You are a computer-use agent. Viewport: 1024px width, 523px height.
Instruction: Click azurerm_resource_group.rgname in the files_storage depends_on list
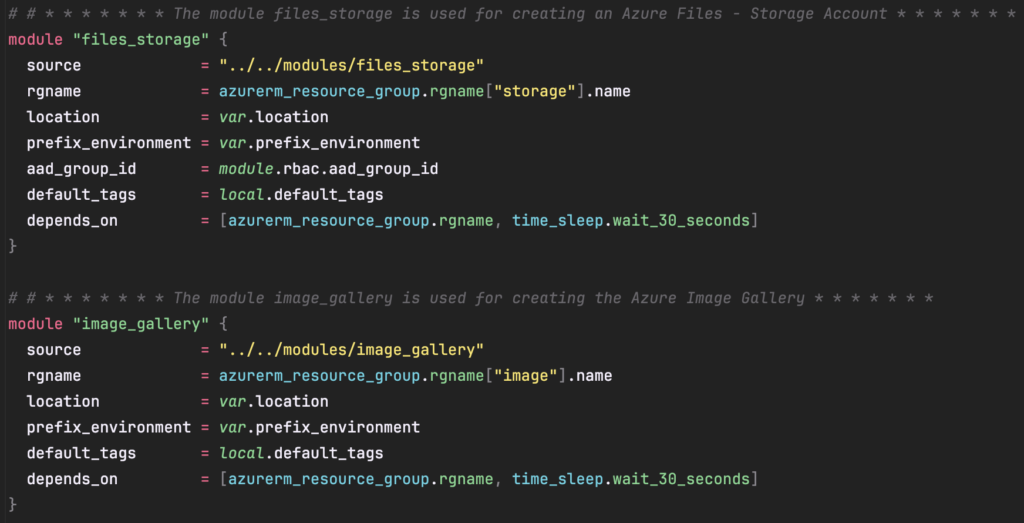point(360,221)
